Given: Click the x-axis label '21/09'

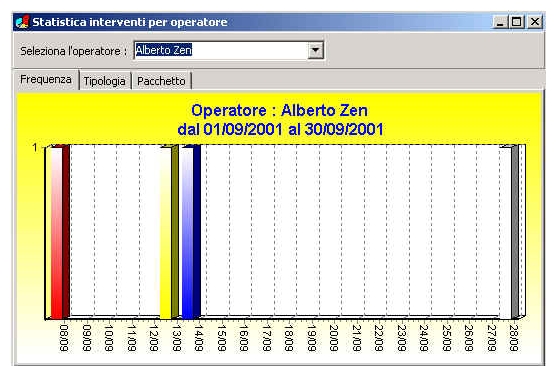Looking at the screenshot, I should click(x=356, y=338).
